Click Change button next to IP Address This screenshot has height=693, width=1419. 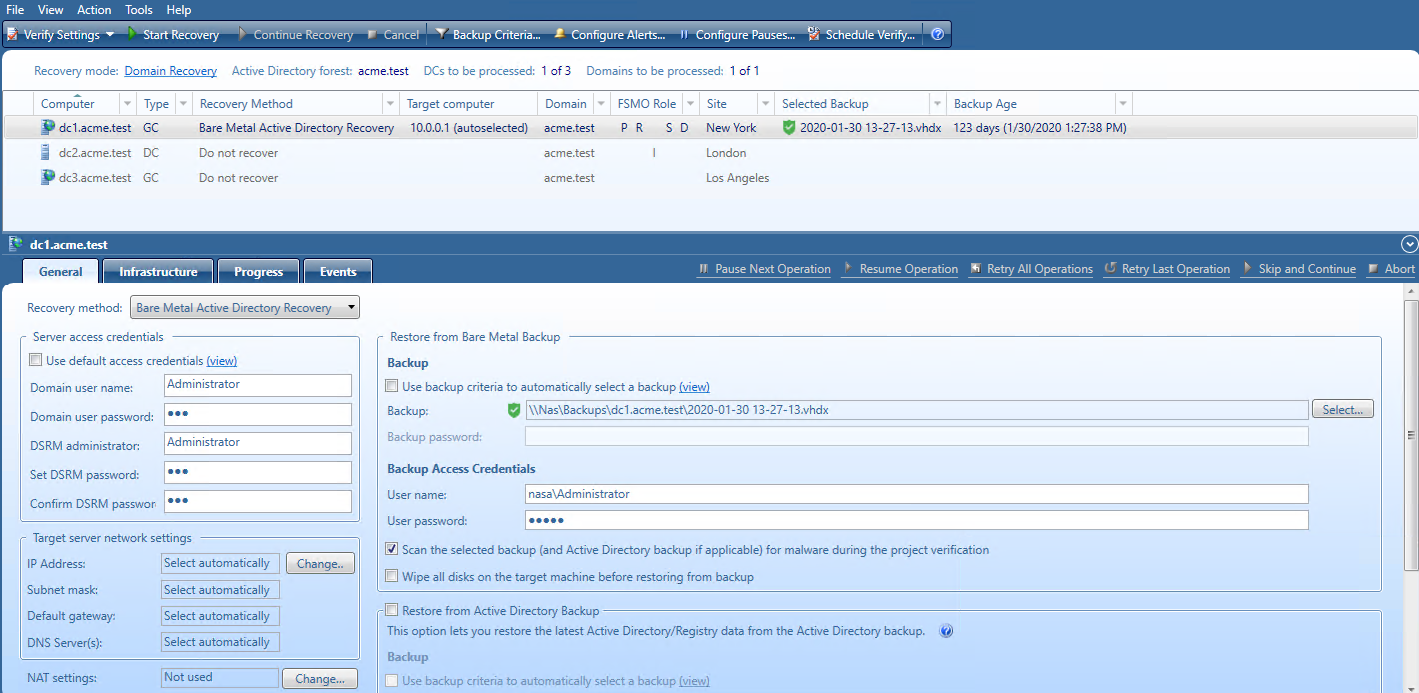click(x=320, y=563)
